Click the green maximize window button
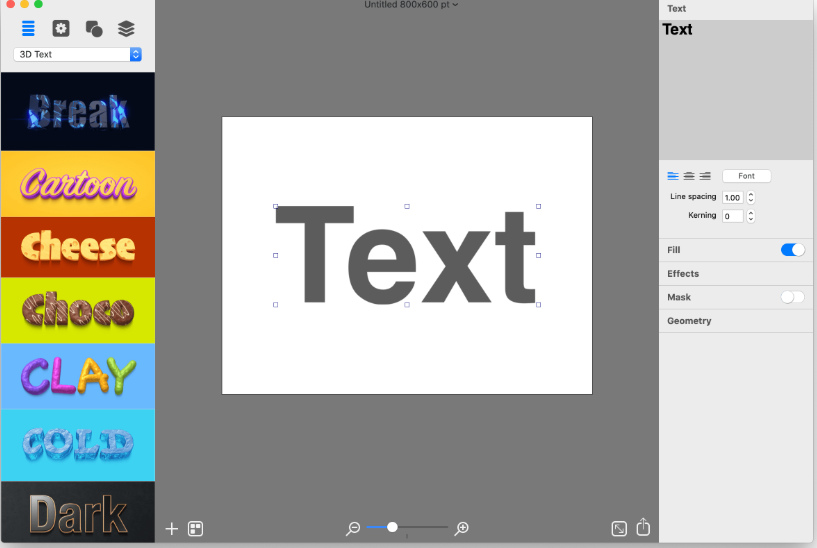 tap(38, 4)
